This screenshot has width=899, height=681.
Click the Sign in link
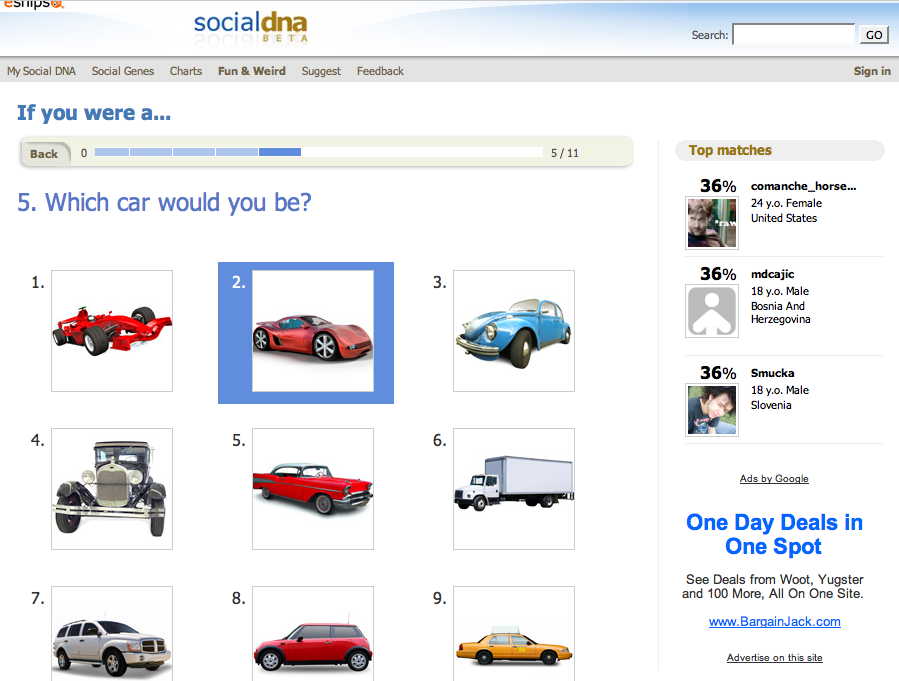coord(872,71)
